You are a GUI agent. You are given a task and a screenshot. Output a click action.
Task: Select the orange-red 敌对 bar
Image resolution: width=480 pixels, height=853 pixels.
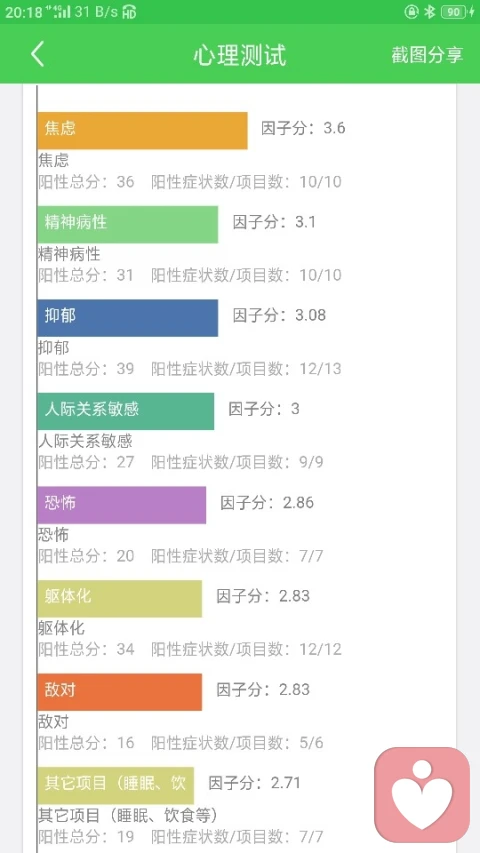119,692
